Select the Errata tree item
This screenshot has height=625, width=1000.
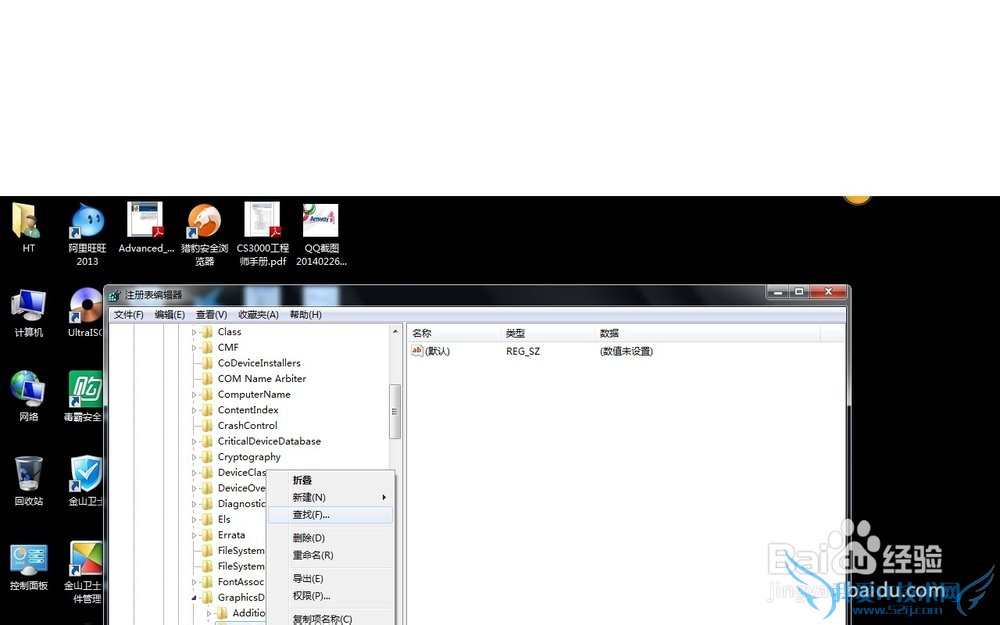231,534
